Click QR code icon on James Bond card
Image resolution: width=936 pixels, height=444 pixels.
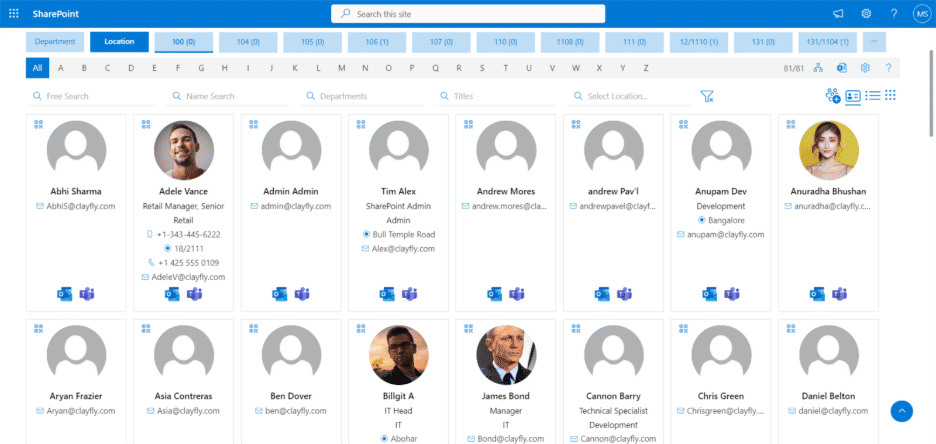tap(469, 328)
